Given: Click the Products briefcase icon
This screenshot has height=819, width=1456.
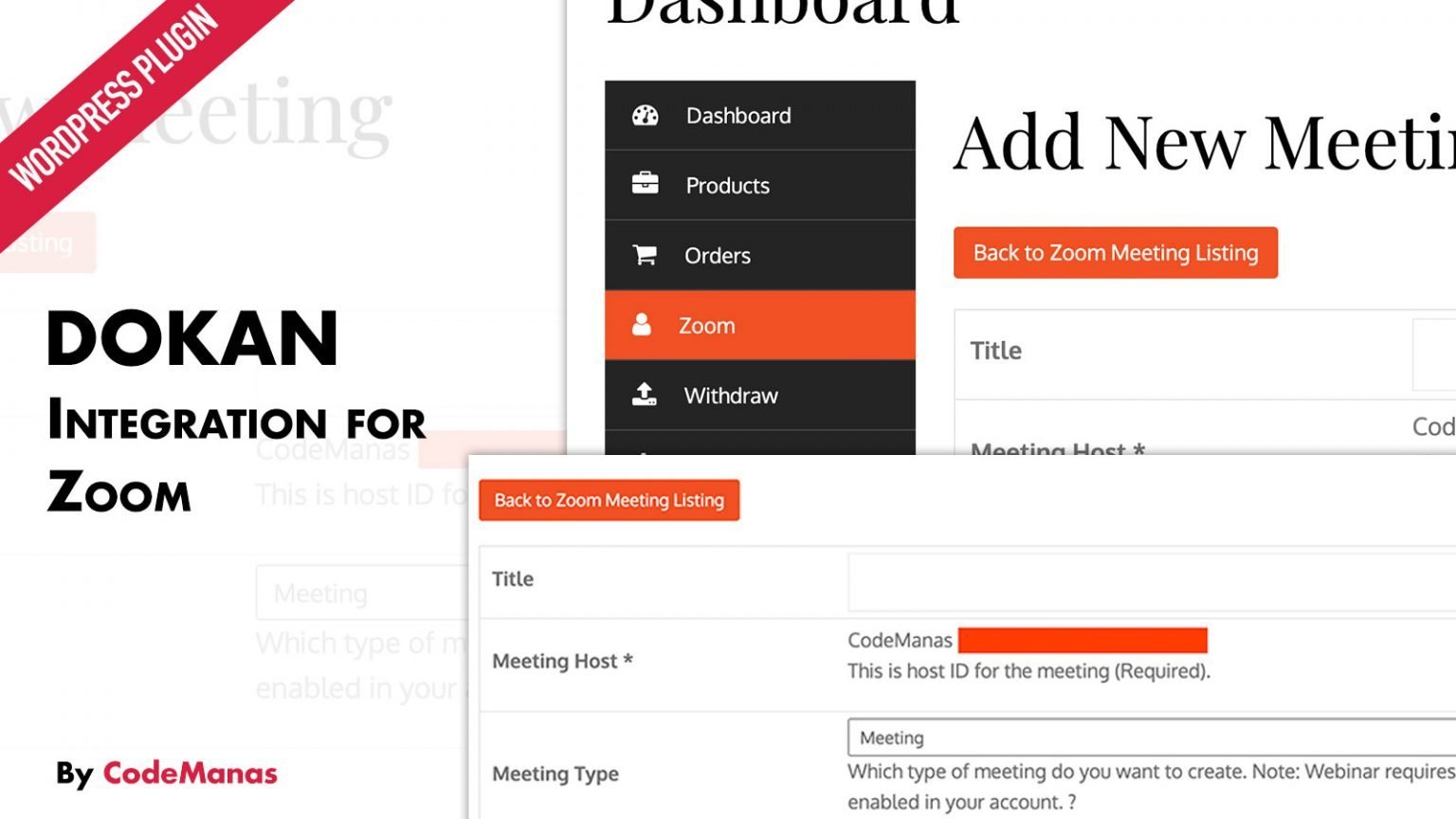Looking at the screenshot, I should click(646, 184).
